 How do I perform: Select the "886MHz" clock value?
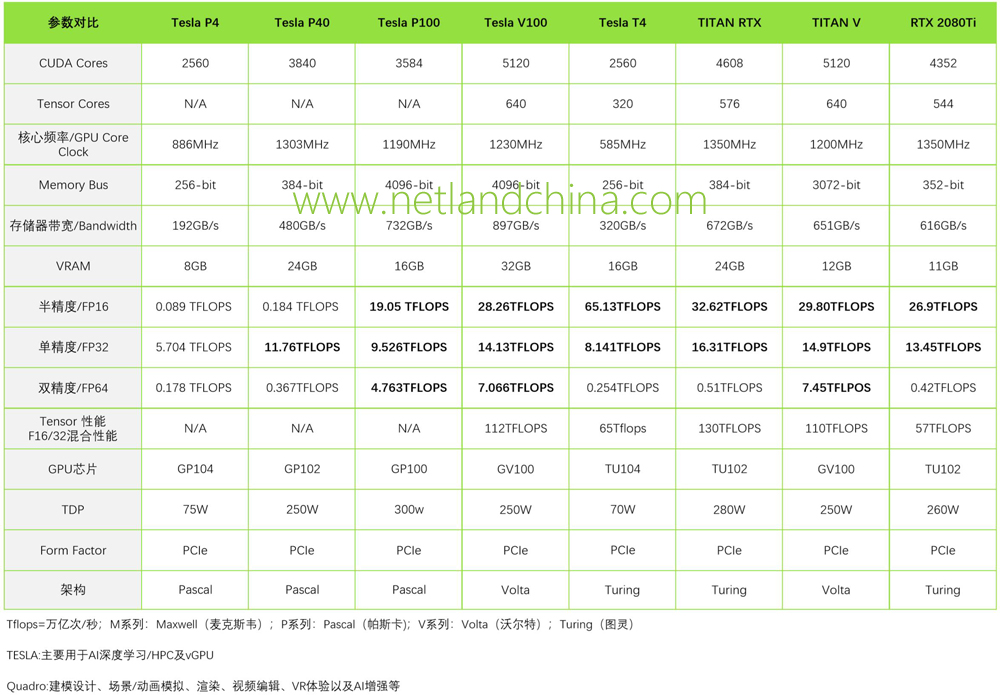tap(195, 145)
